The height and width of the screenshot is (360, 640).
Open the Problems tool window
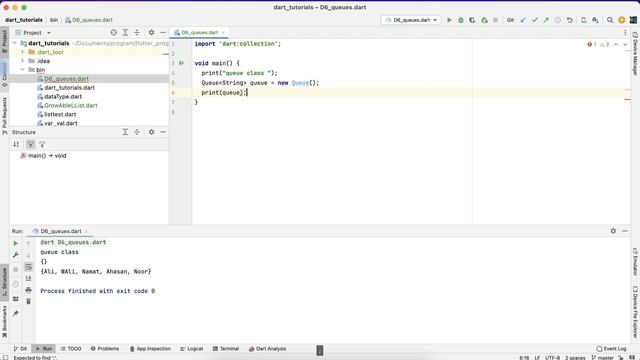click(x=104, y=349)
